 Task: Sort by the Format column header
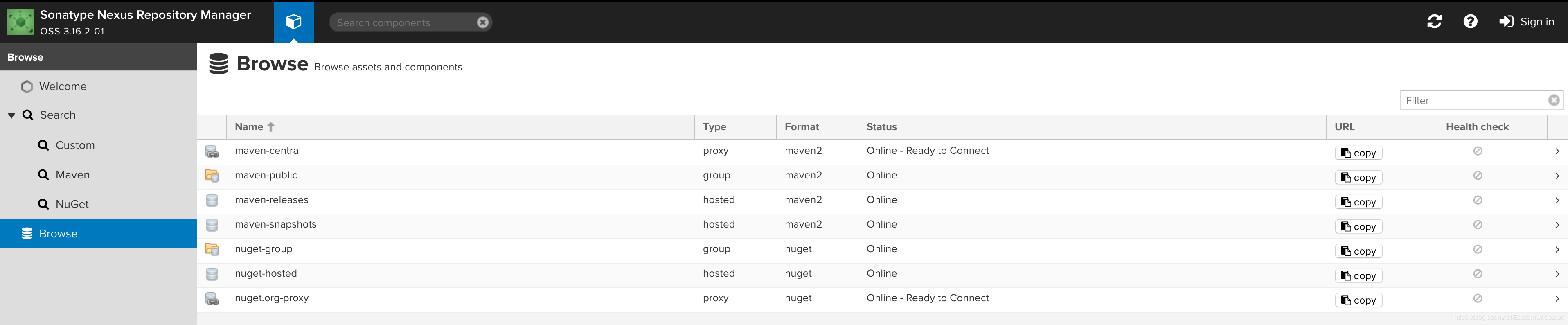817,127
